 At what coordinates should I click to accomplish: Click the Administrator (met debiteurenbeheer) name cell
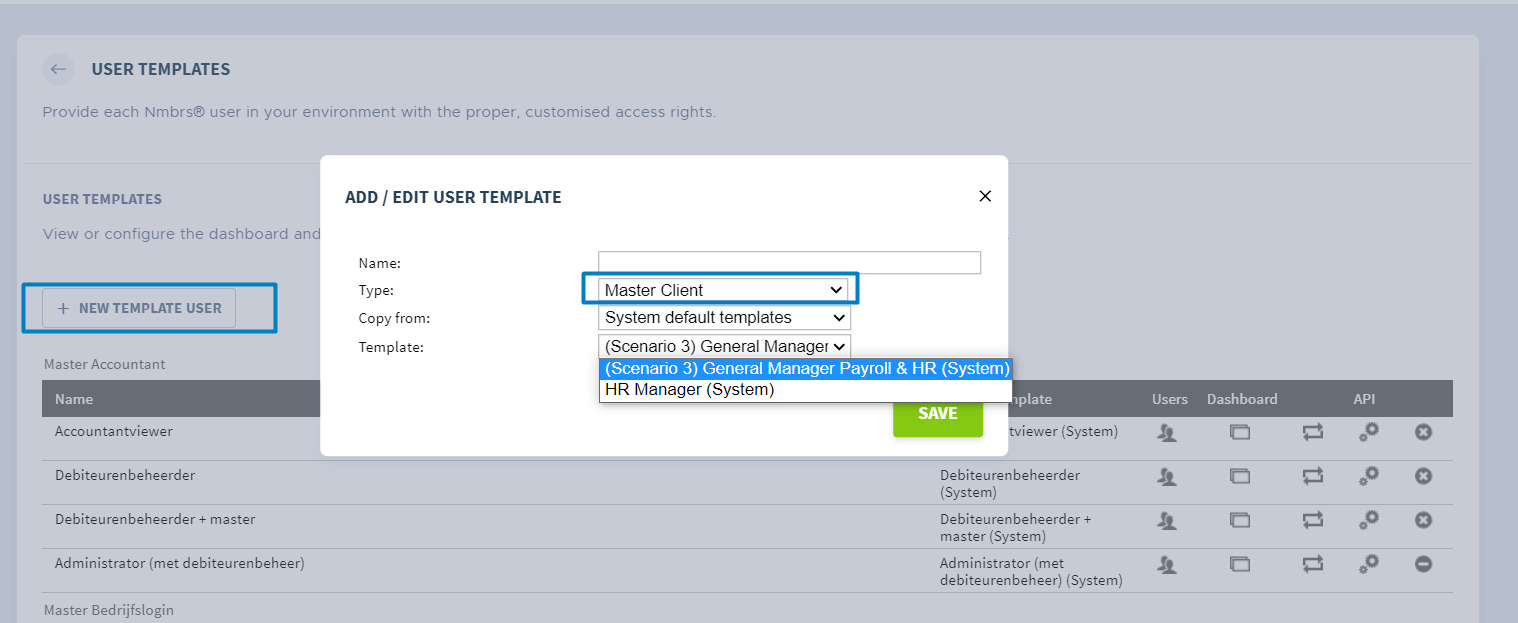pos(180,563)
